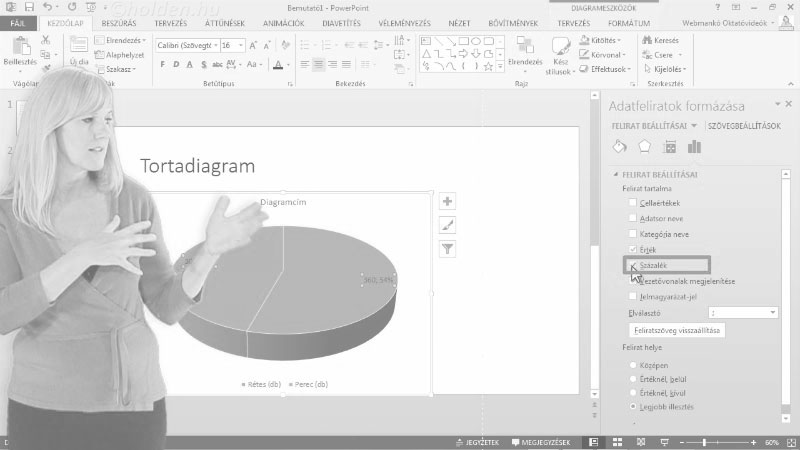Clear all formatting icon

point(286,45)
